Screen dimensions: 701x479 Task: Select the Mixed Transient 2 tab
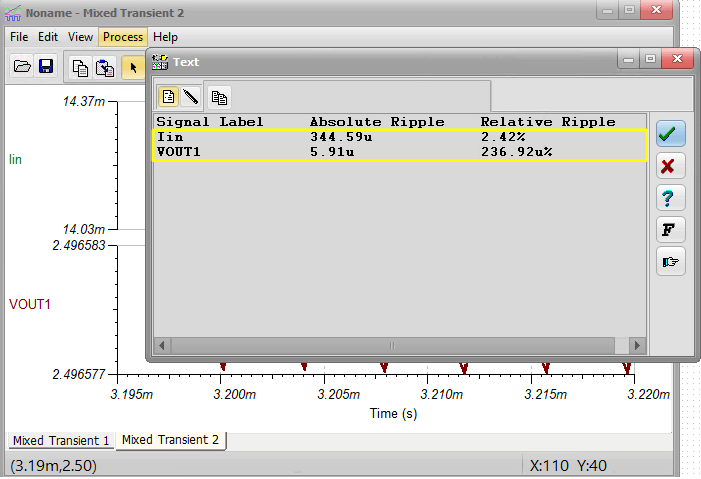[x=170, y=440]
